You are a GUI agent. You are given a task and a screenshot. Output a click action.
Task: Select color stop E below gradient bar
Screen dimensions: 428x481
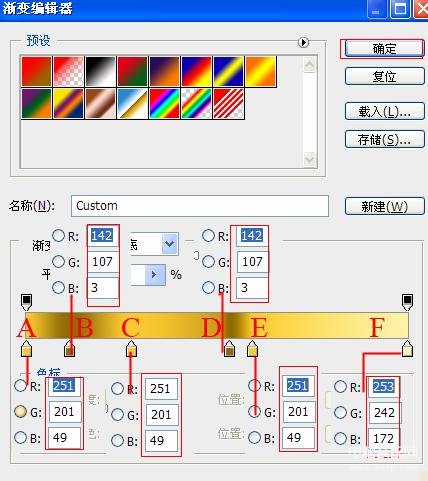[253, 349]
